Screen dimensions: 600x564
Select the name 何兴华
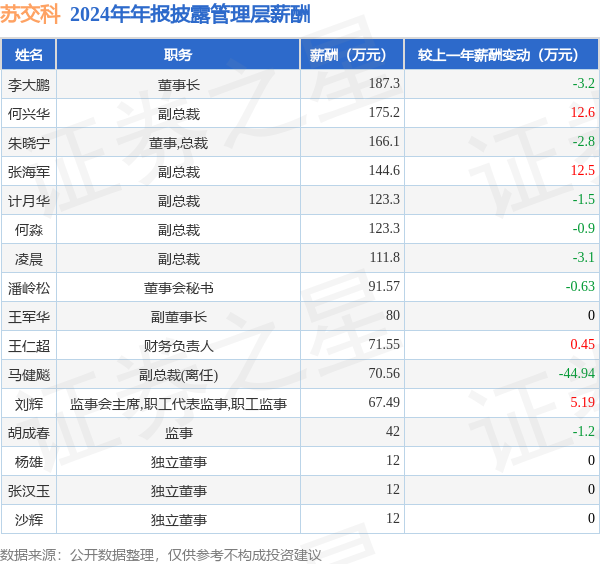(x=29, y=114)
